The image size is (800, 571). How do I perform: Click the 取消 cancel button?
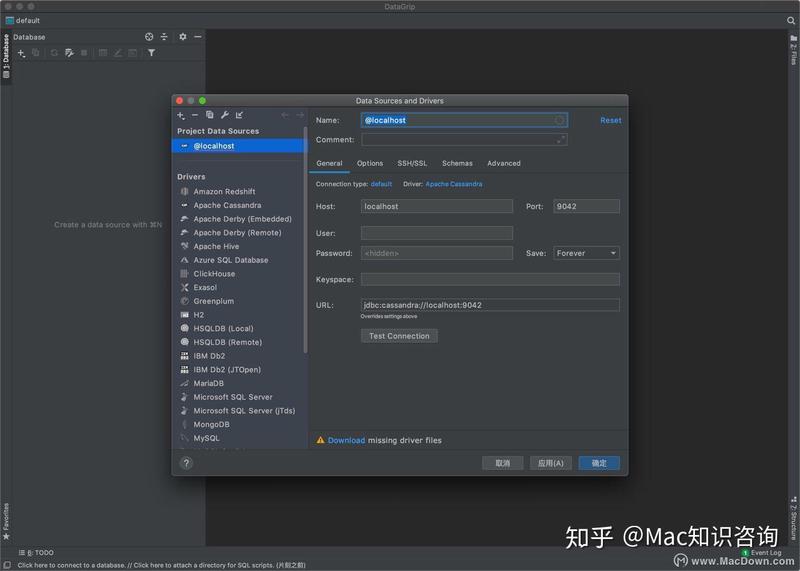503,463
